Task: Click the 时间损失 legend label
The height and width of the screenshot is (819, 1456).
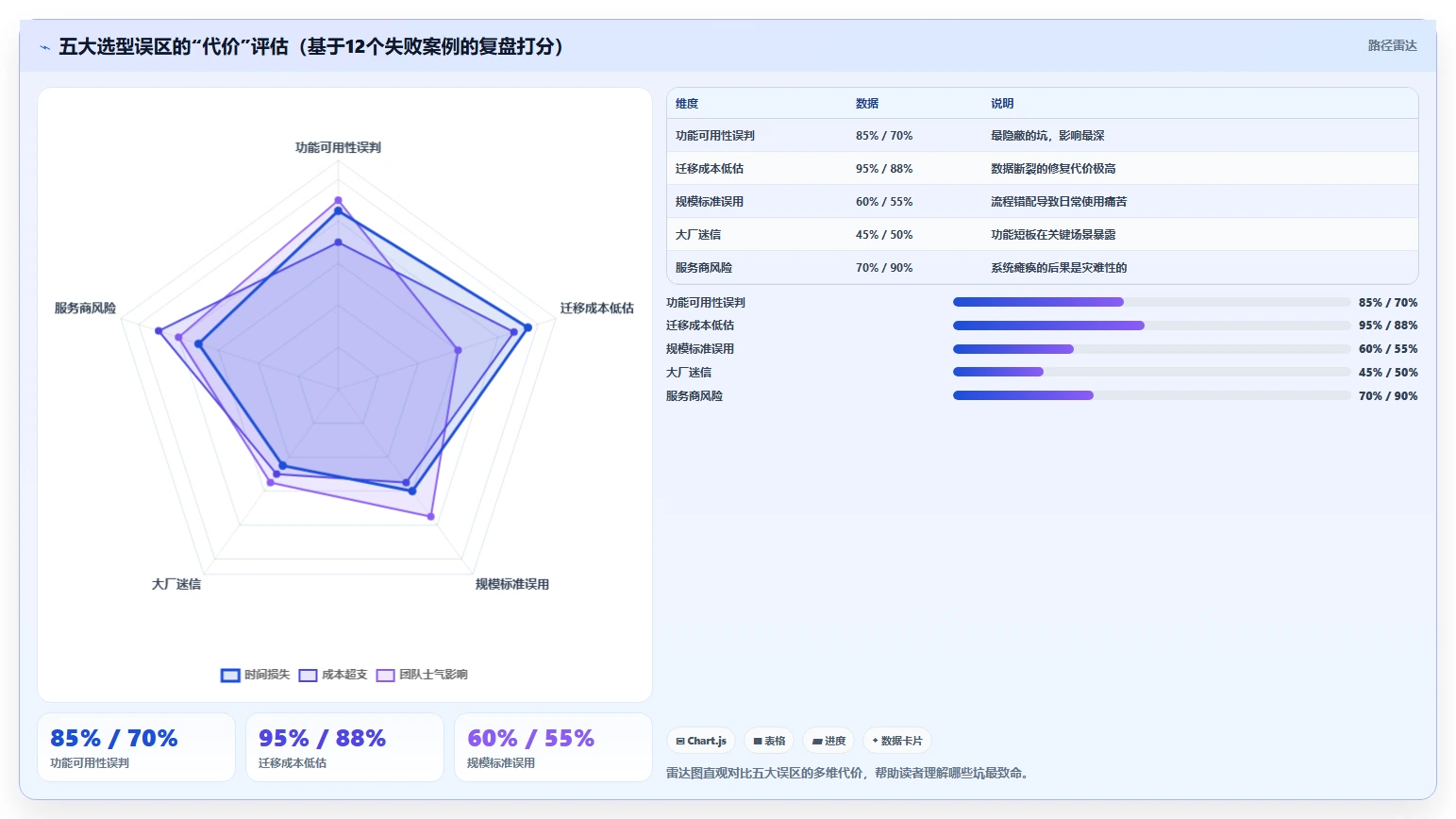Action: coord(267,675)
